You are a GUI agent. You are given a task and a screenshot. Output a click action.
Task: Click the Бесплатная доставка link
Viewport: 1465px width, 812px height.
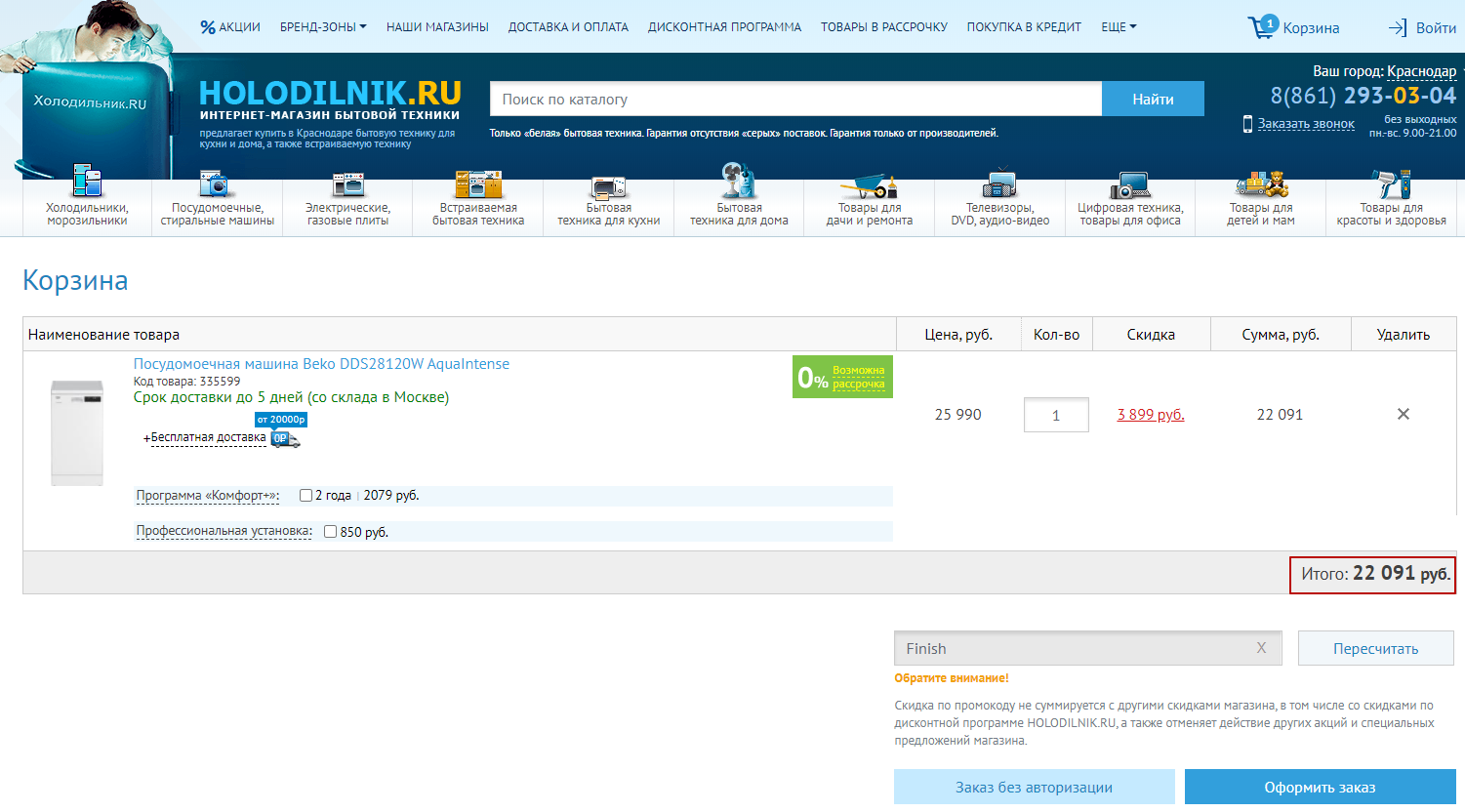[208, 438]
